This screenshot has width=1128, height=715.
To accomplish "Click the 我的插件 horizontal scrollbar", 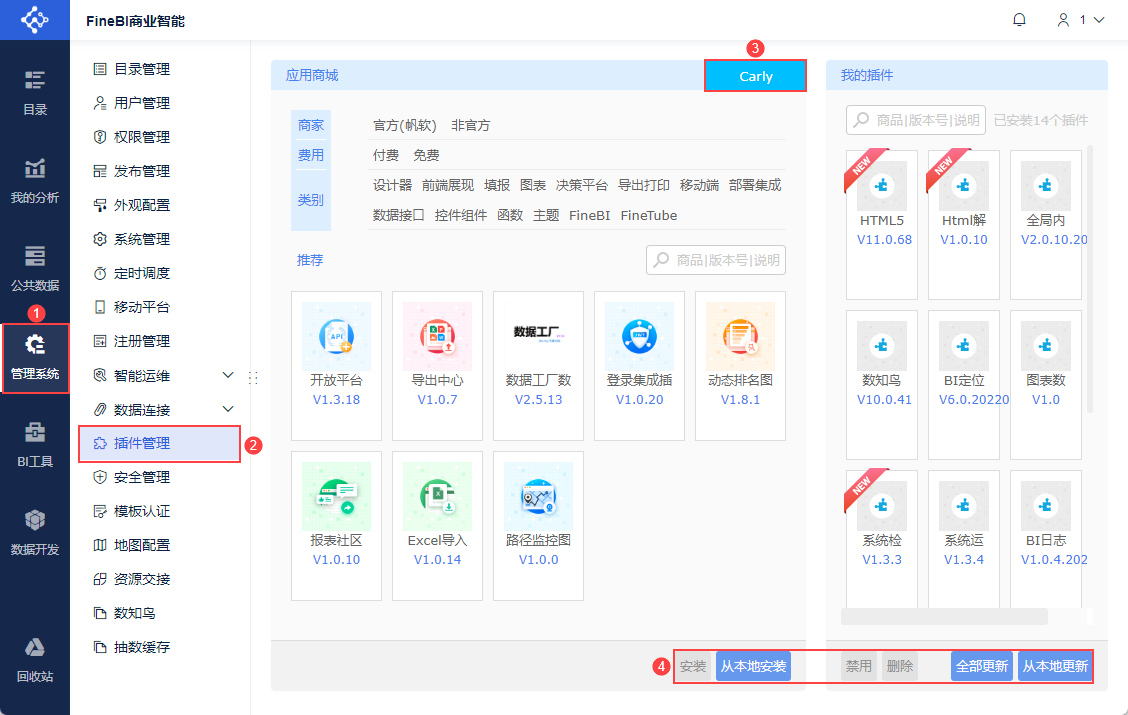I will [x=944, y=616].
